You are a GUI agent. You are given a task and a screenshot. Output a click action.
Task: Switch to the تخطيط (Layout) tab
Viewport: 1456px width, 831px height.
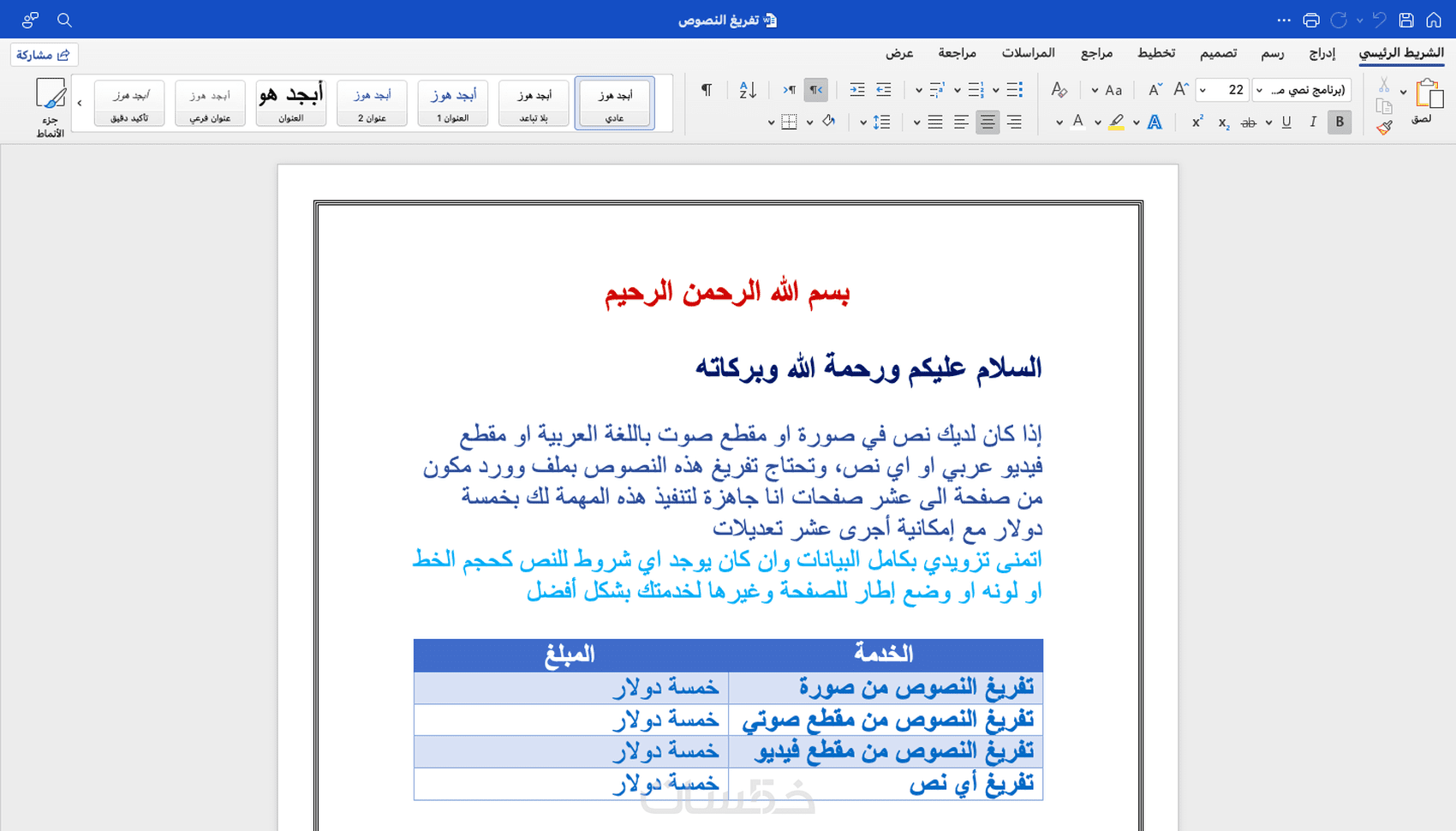point(1156,53)
